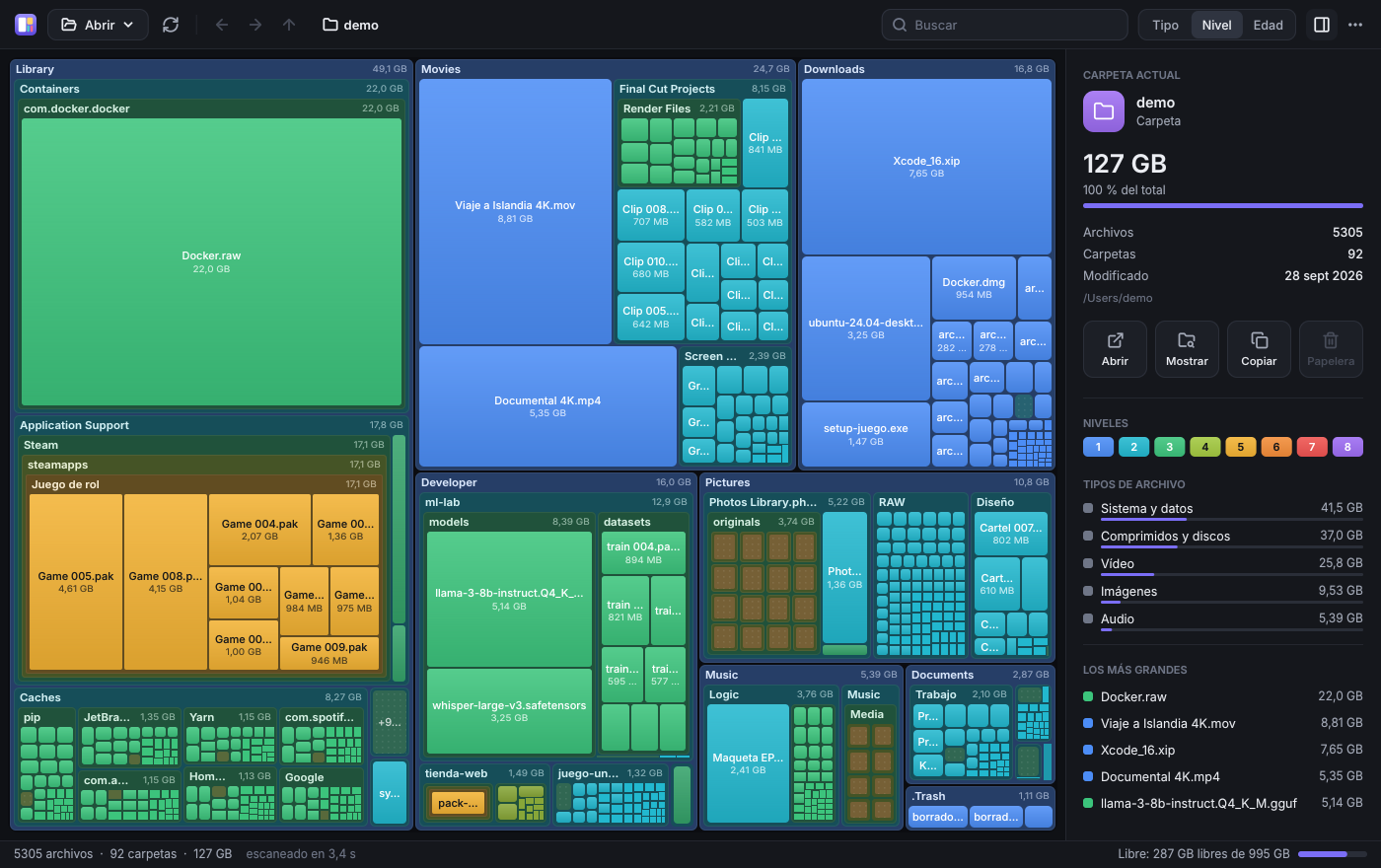Click the Copiar path button
The image size is (1381, 868).
1259,349
